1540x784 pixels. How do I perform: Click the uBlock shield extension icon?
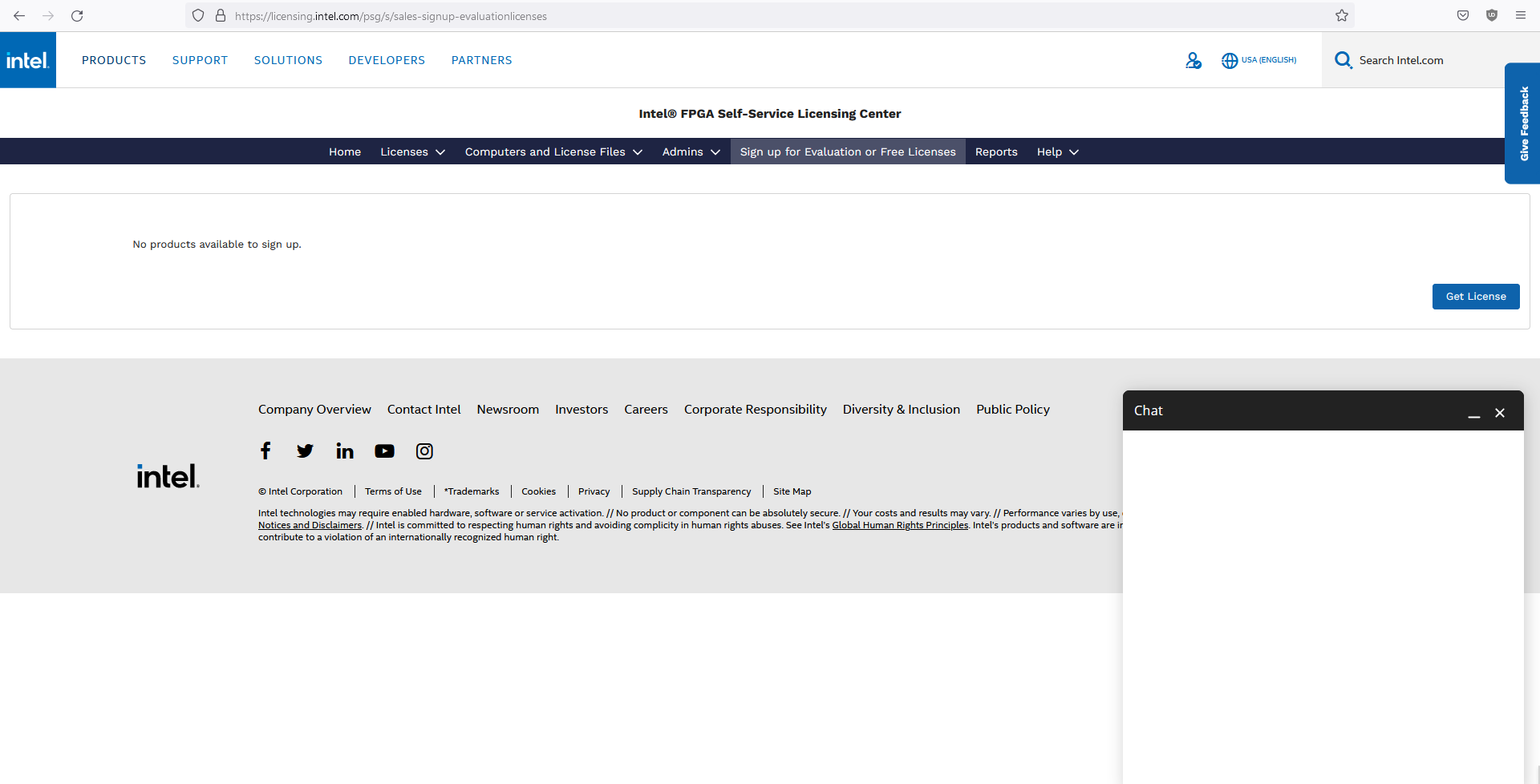(x=1492, y=16)
